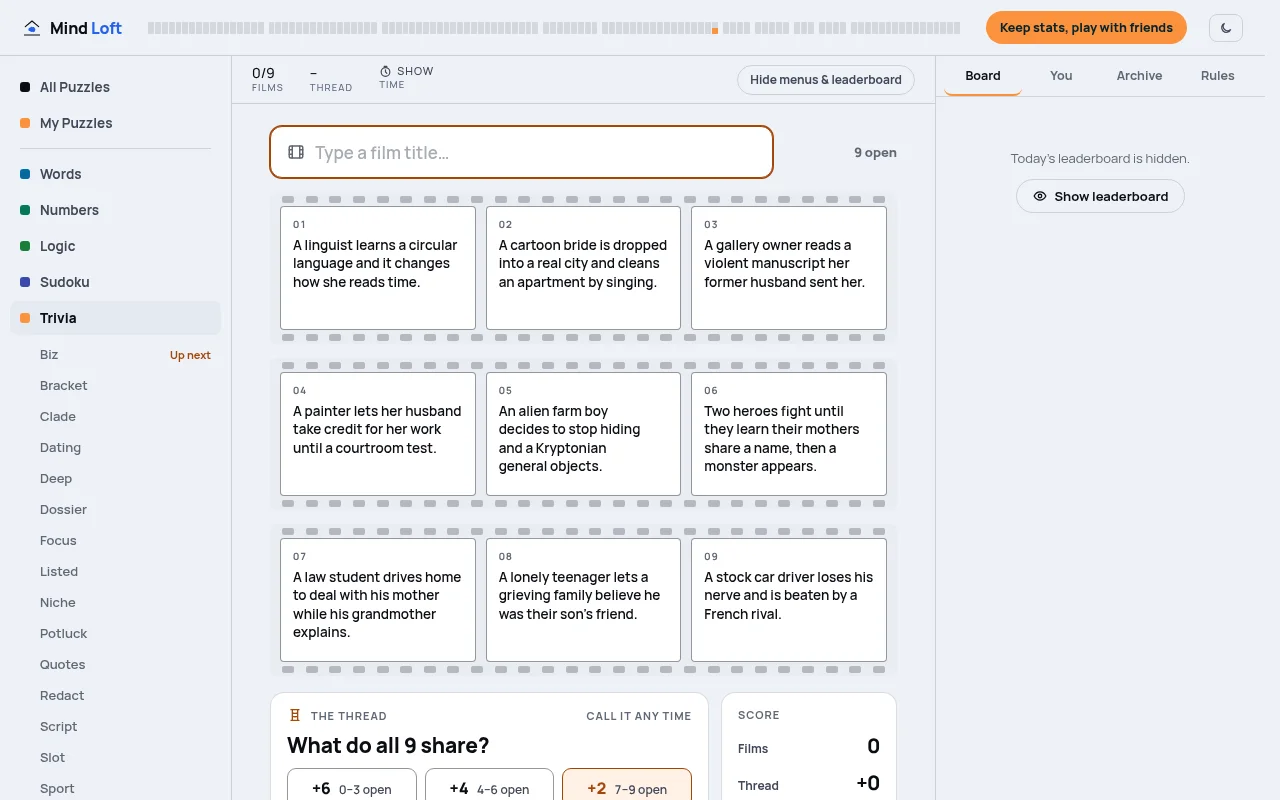Open the Quotes trivia puzzle
The height and width of the screenshot is (800, 1280).
125,665
